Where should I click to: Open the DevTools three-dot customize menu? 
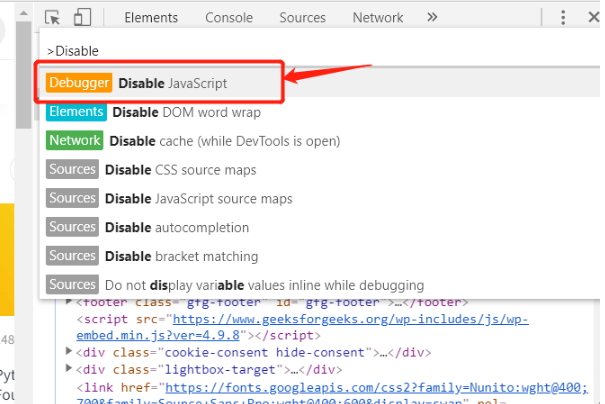pyautogui.click(x=563, y=17)
